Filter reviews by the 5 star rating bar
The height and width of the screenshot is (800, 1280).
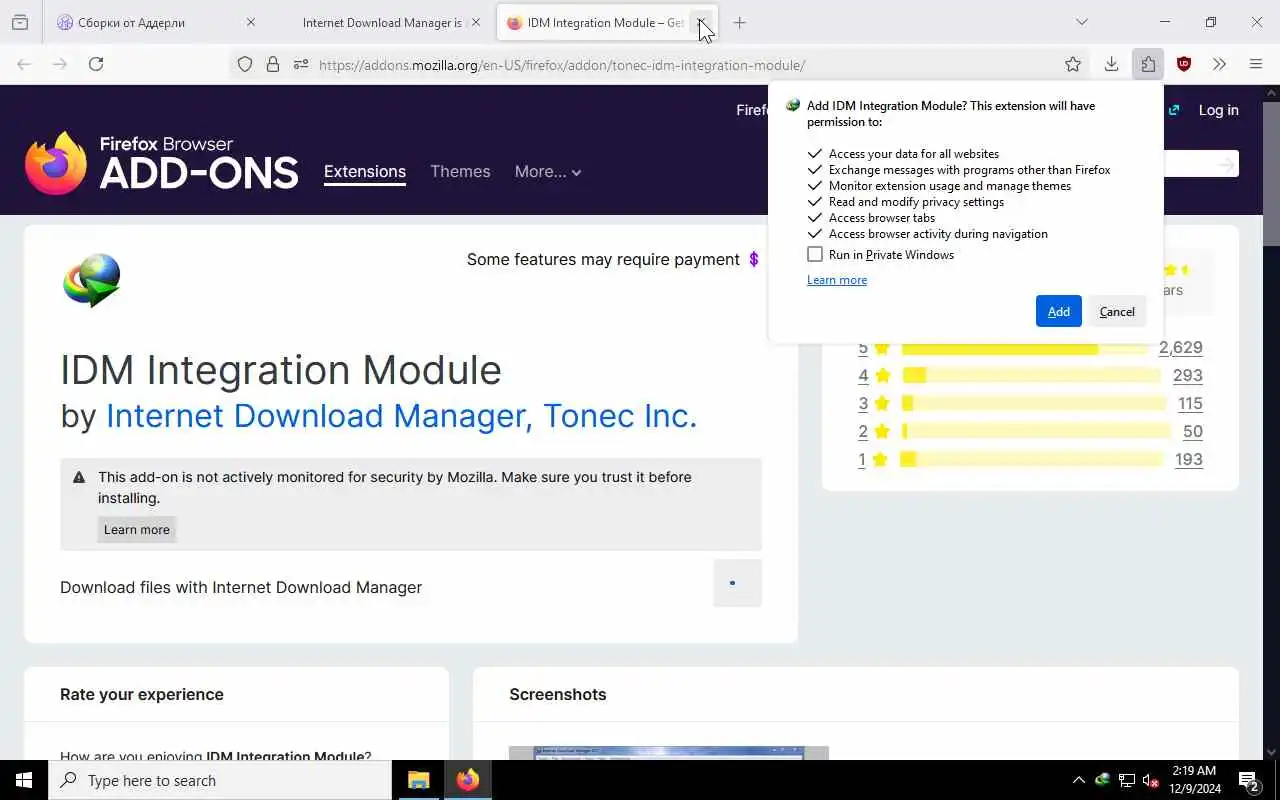(1025, 348)
